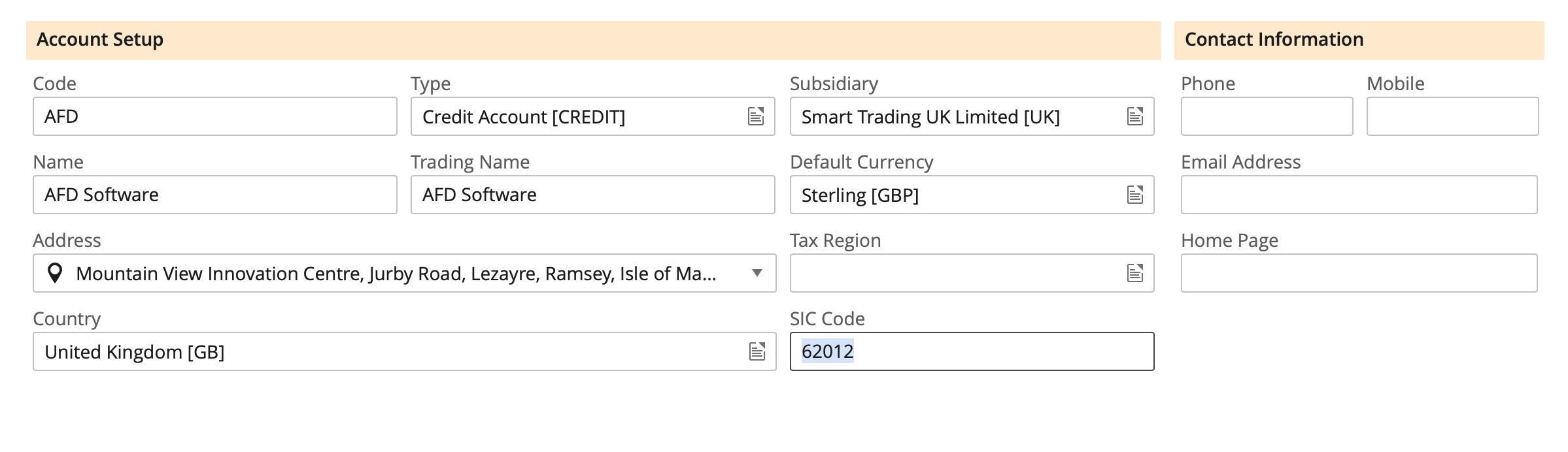Image resolution: width=1568 pixels, height=452 pixels.
Task: Click the Account Setup section header
Action: 100,40
